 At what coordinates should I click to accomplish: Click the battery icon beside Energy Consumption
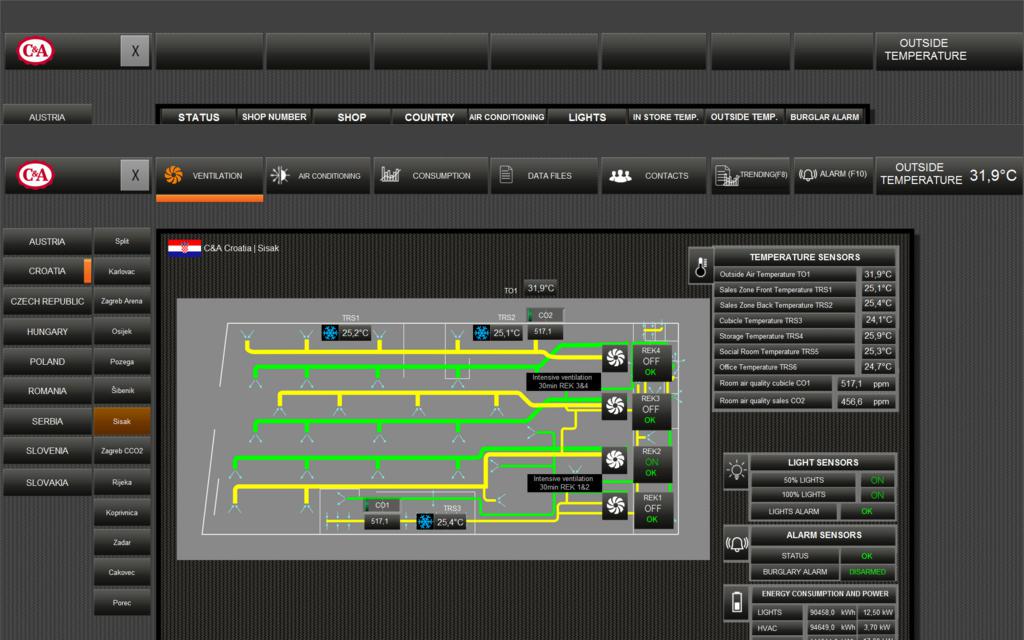pos(737,603)
